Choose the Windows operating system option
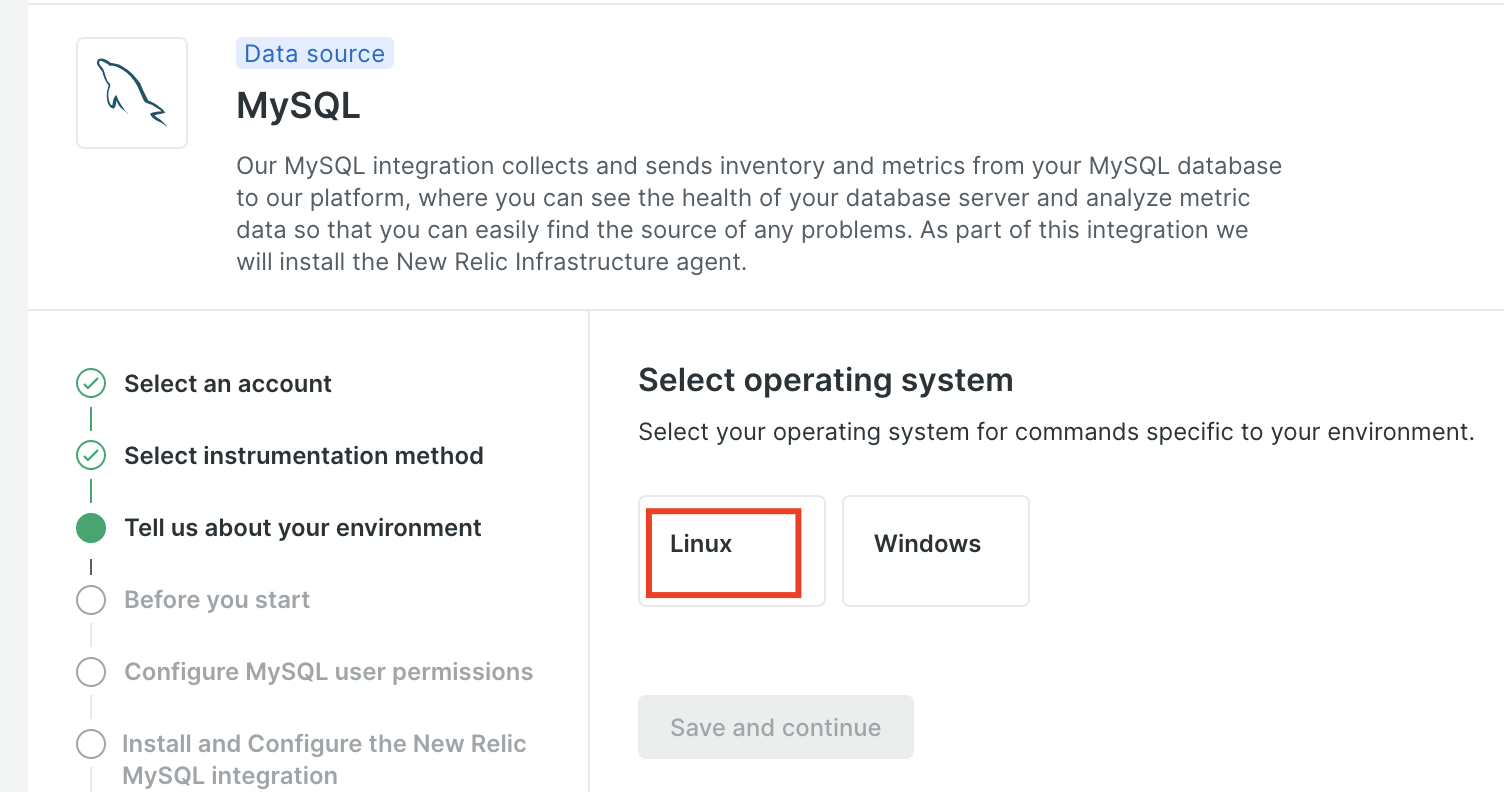1504x792 pixels. 936,551
